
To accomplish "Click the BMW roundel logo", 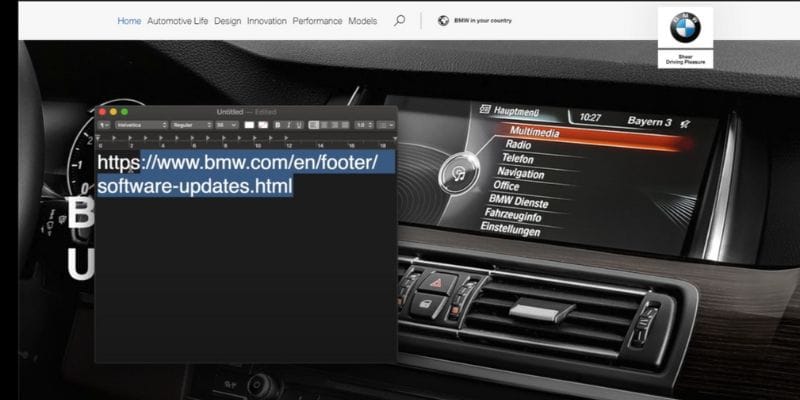I will [685, 28].
